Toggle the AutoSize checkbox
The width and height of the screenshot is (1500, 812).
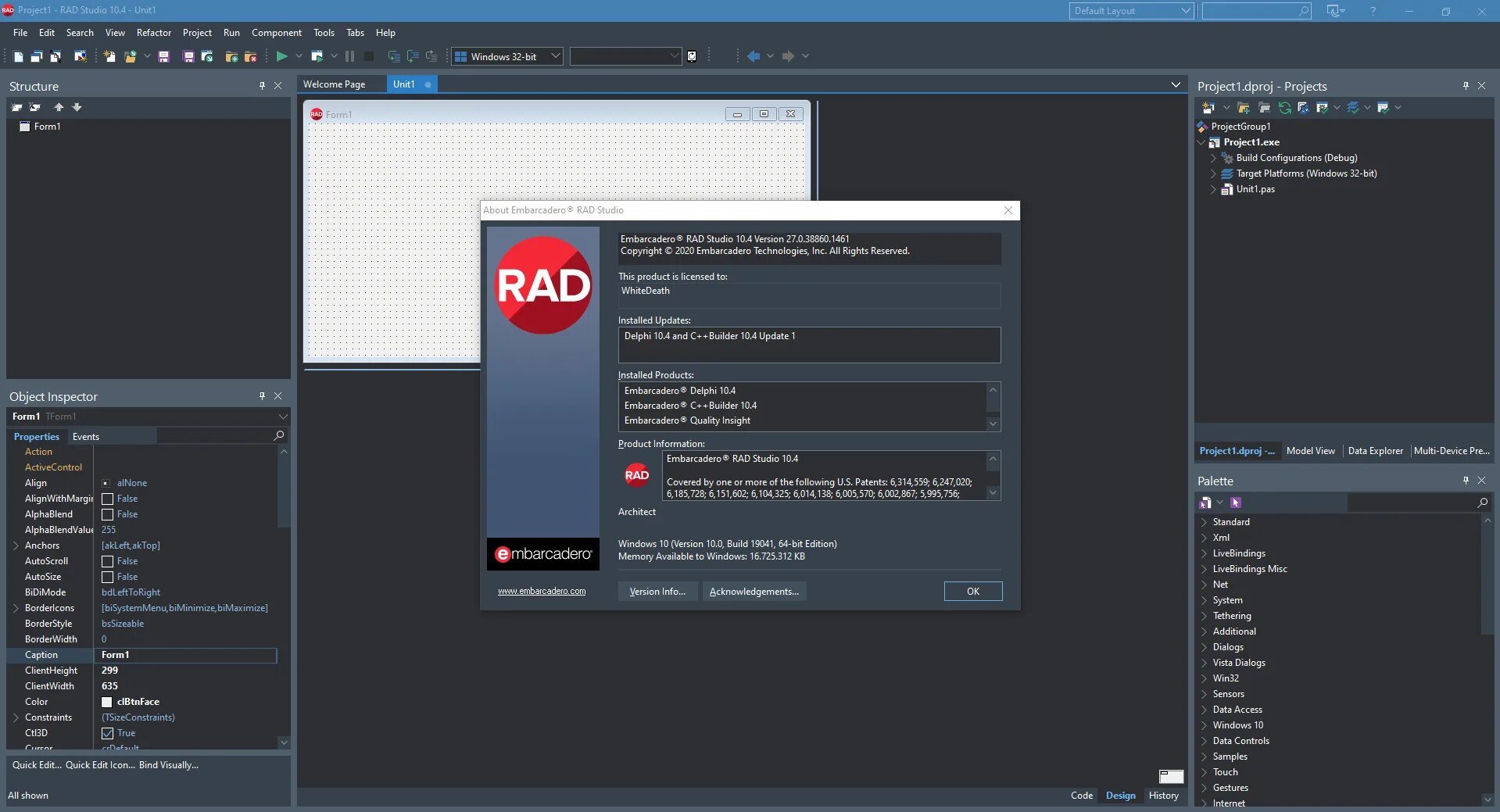point(108,577)
